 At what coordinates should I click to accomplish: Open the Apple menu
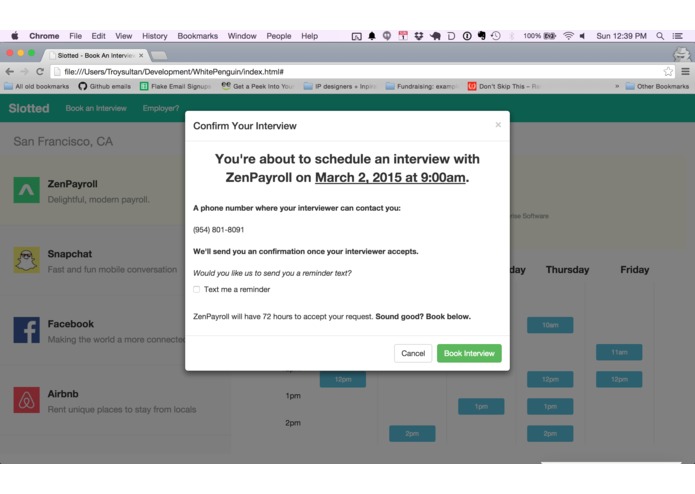(15, 36)
